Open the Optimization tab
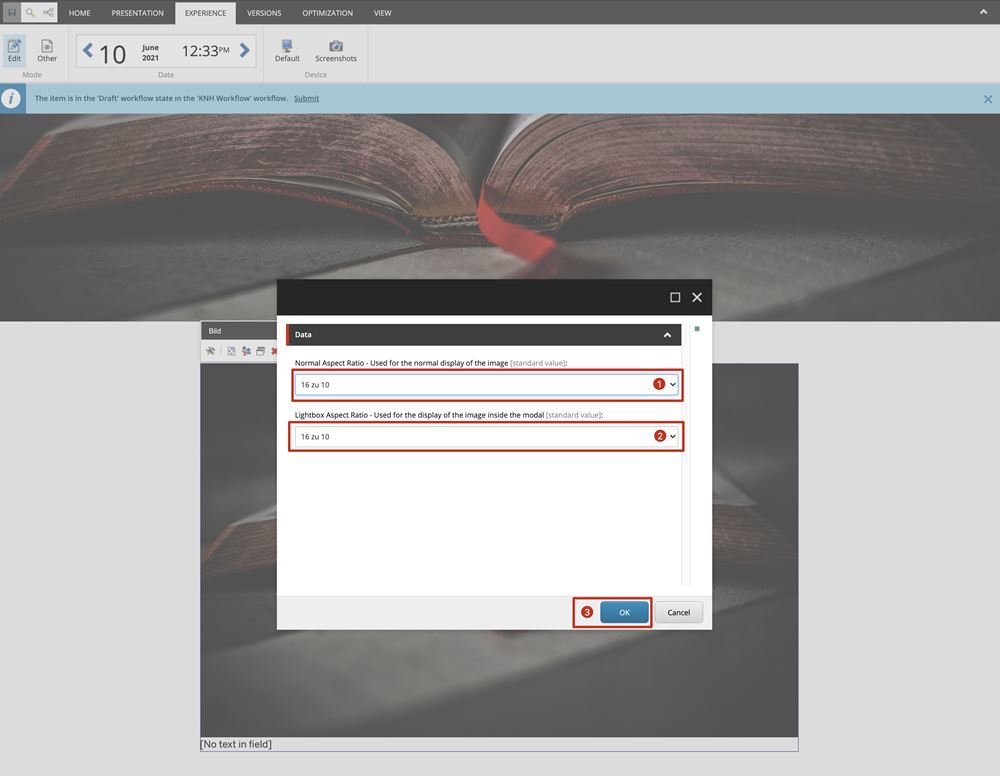The width and height of the screenshot is (1000, 776). (327, 13)
